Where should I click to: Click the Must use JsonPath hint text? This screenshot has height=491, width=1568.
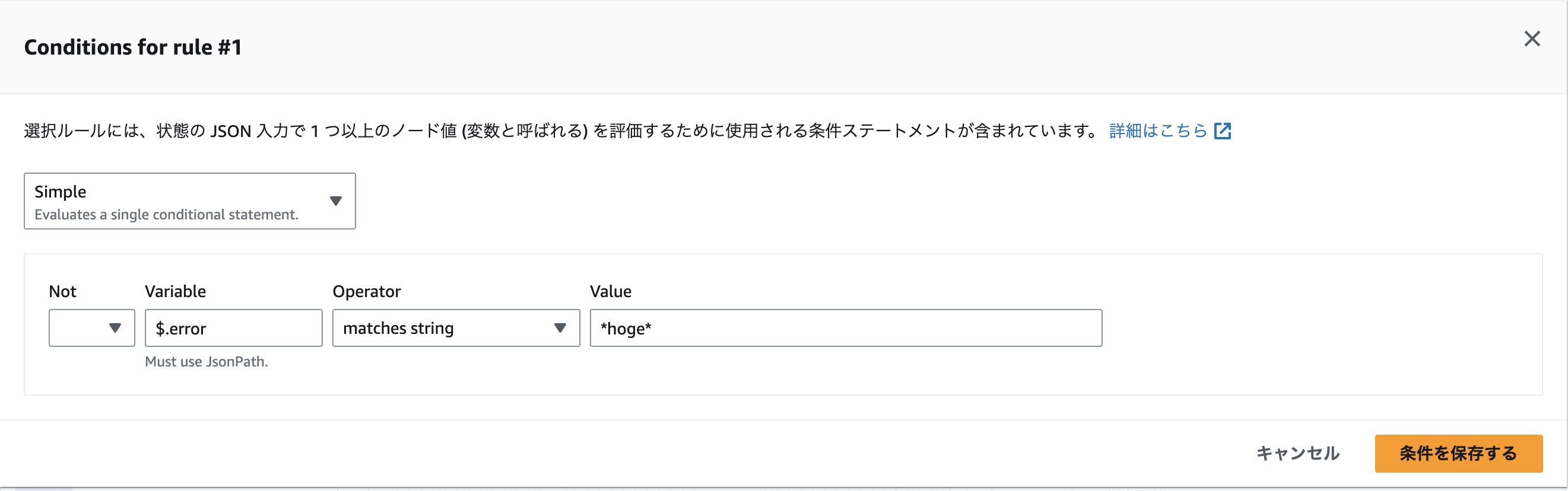click(207, 361)
